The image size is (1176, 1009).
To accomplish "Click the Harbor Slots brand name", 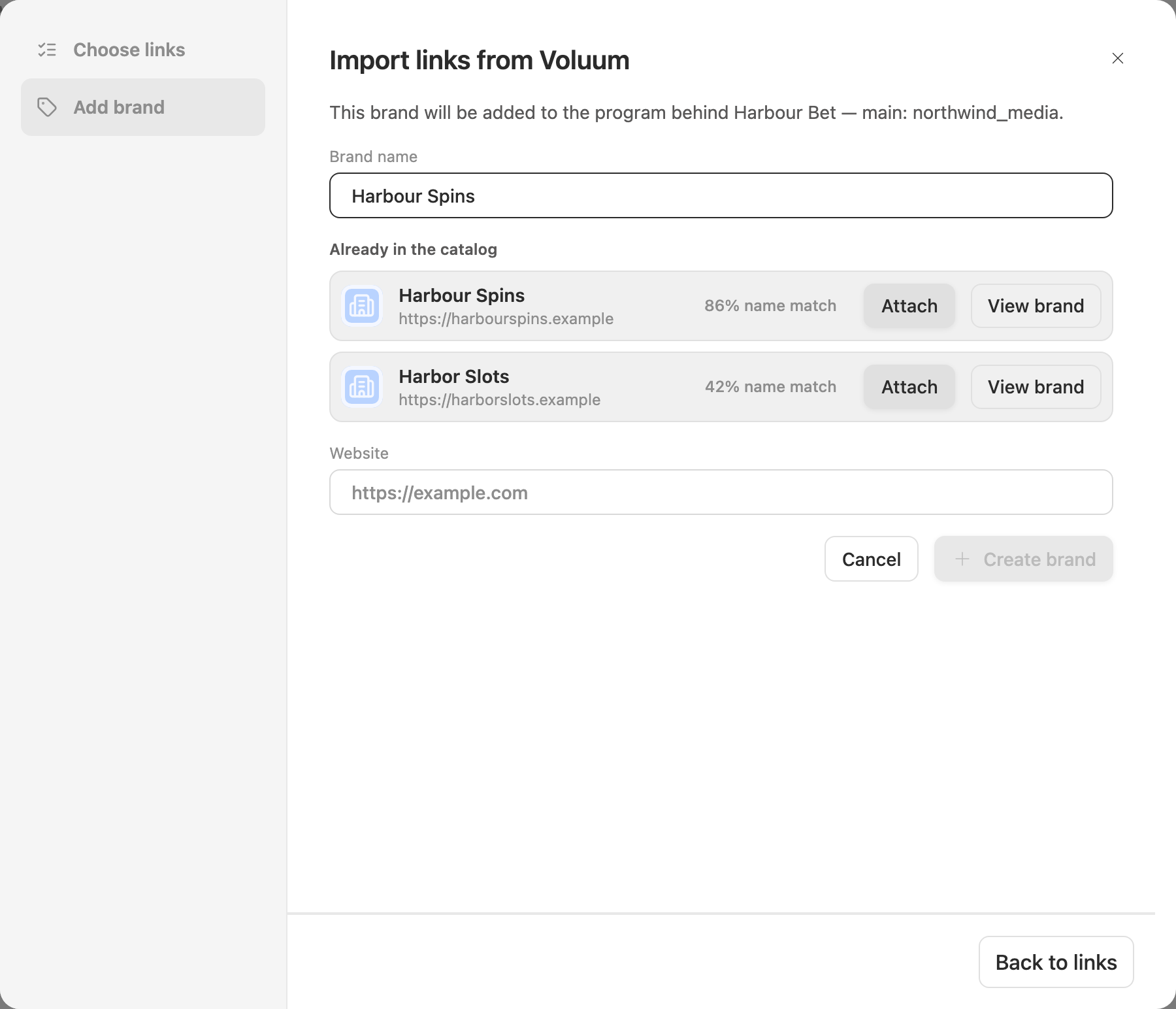I will [x=454, y=376].
